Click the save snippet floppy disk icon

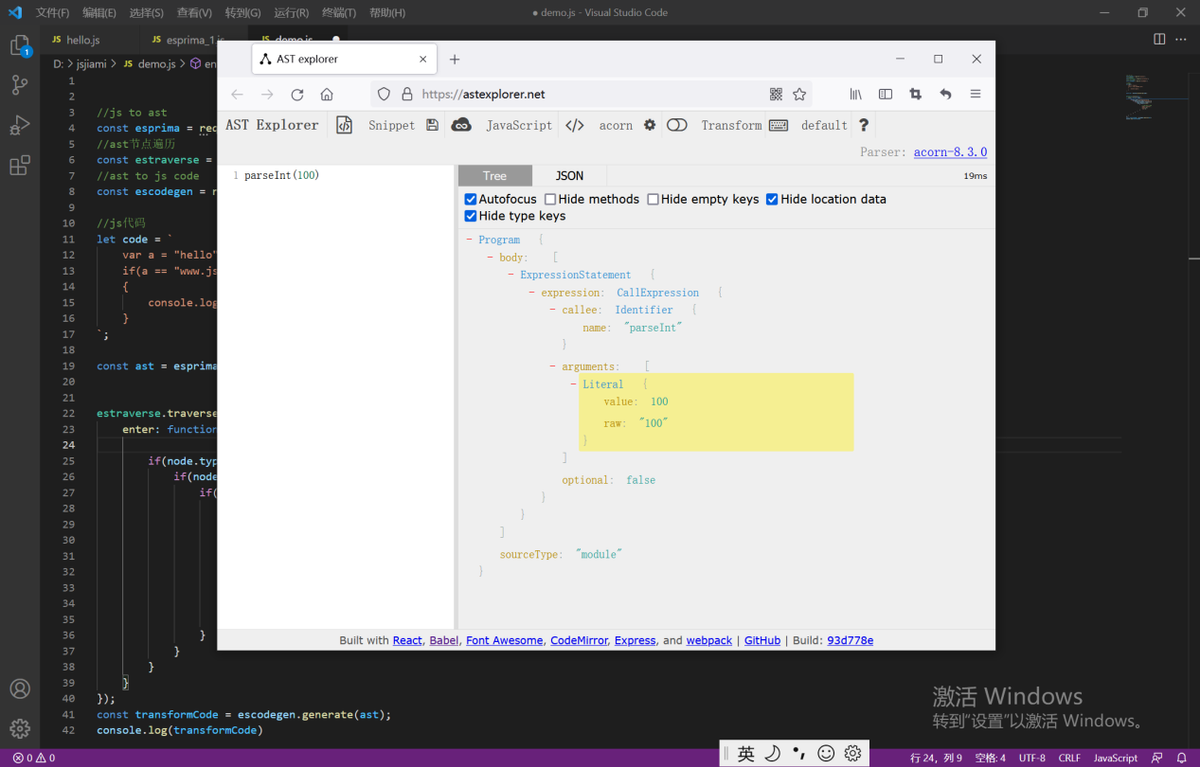(432, 125)
